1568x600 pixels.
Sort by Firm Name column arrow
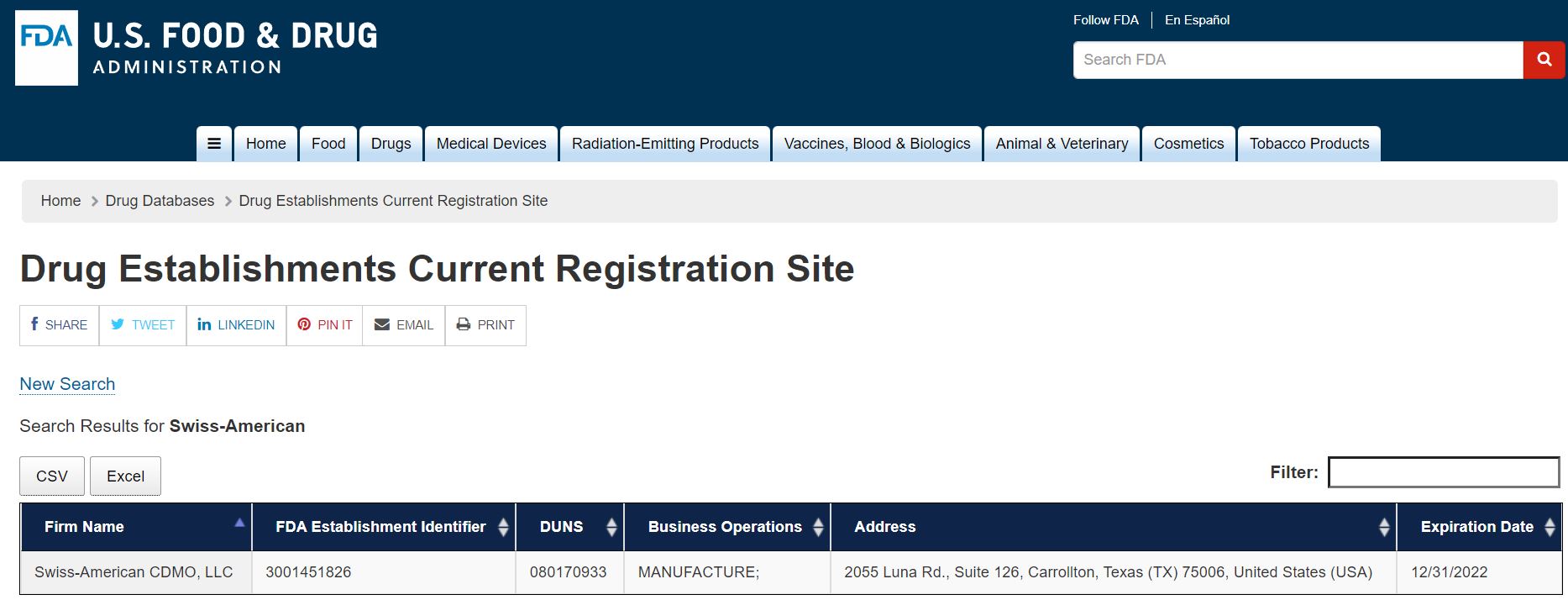click(239, 523)
